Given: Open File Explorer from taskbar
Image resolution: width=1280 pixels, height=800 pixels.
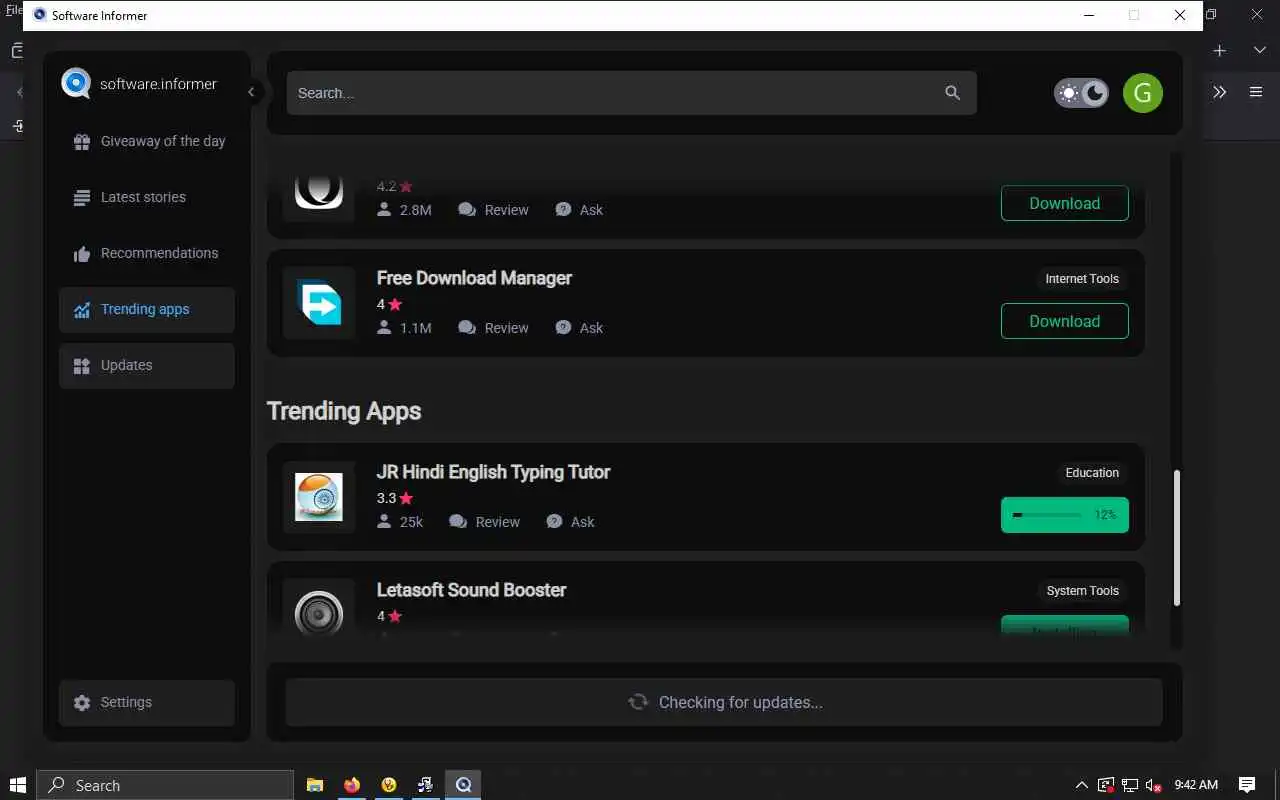Looking at the screenshot, I should tap(314, 785).
